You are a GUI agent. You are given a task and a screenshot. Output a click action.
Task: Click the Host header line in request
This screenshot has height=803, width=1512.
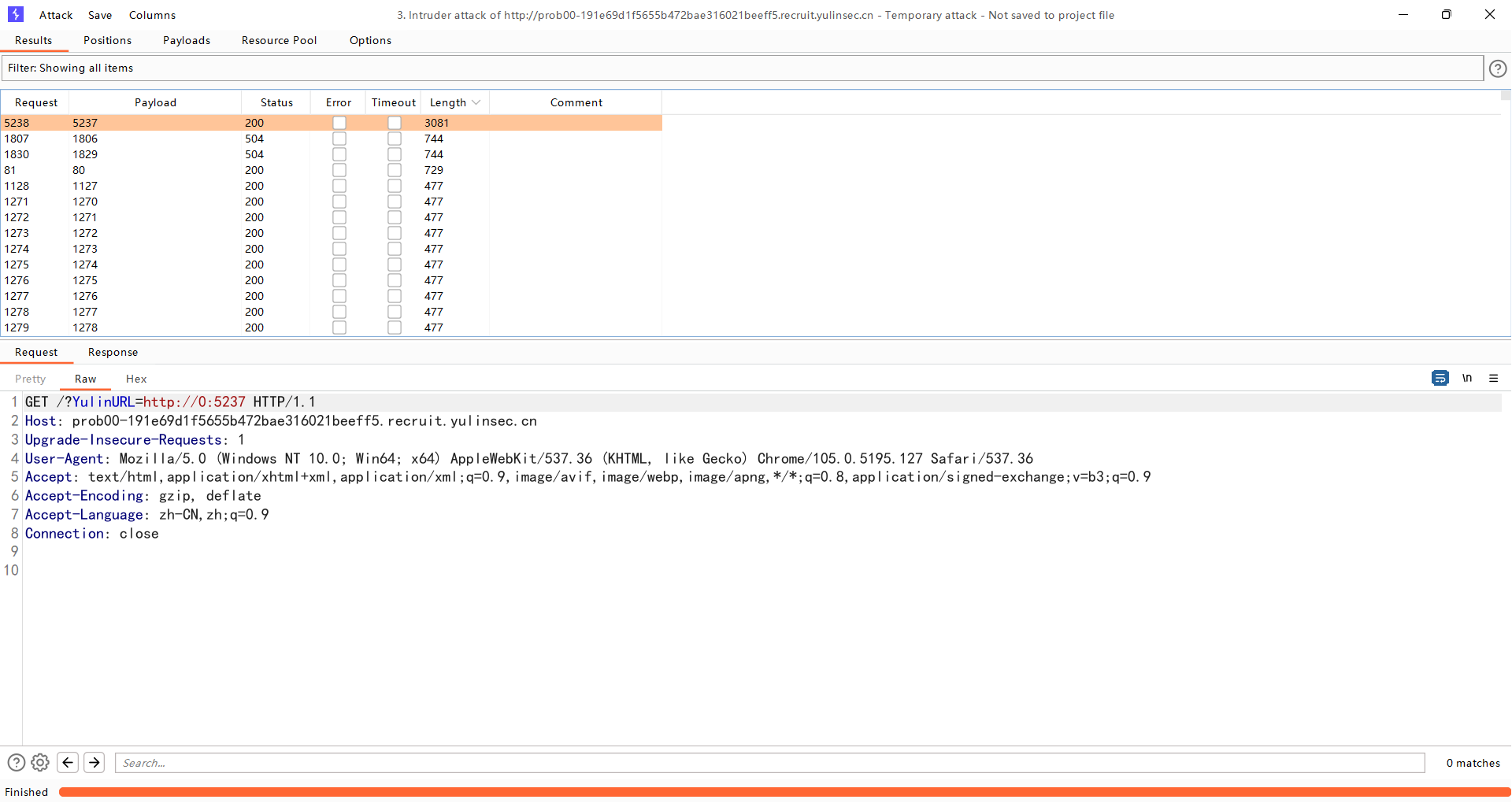coord(280,420)
